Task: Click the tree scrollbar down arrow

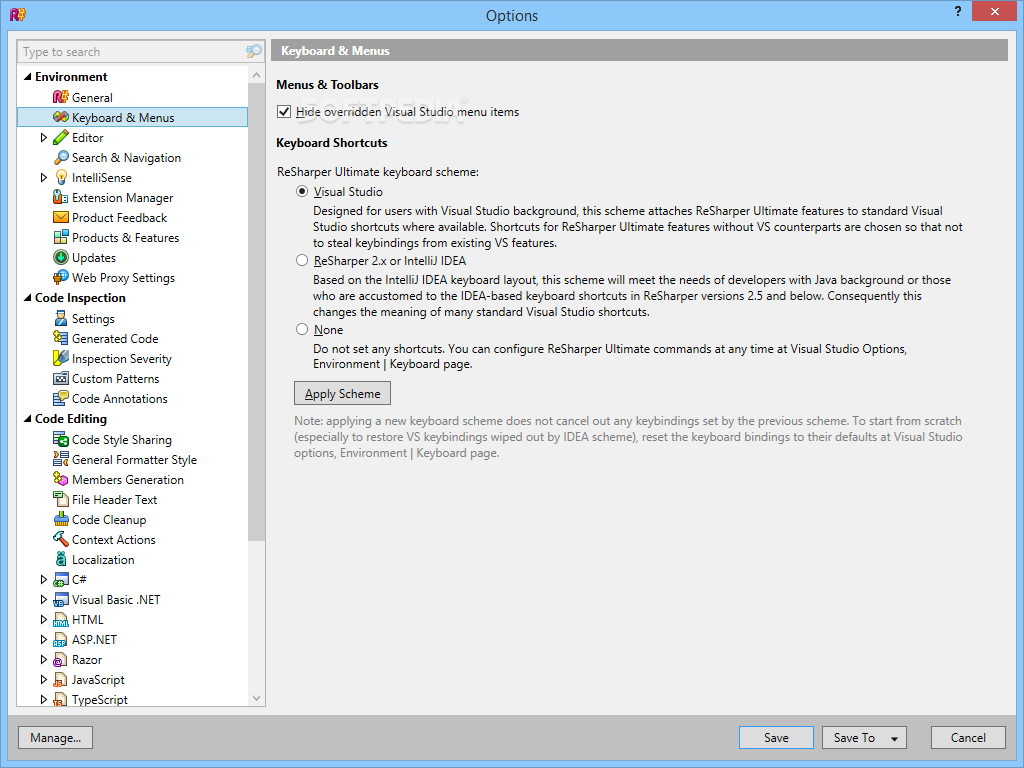Action: click(x=256, y=698)
